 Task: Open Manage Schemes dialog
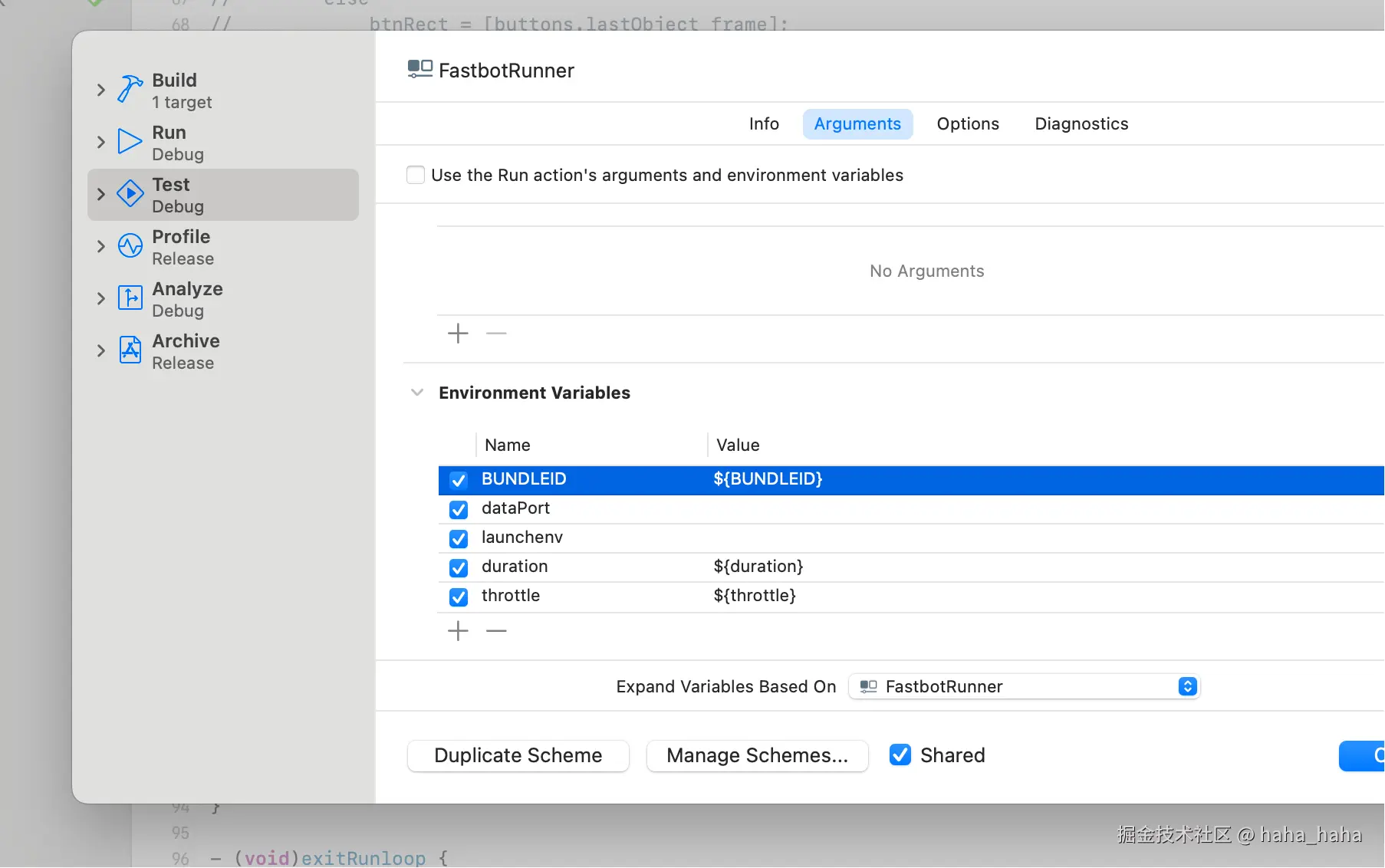point(757,755)
